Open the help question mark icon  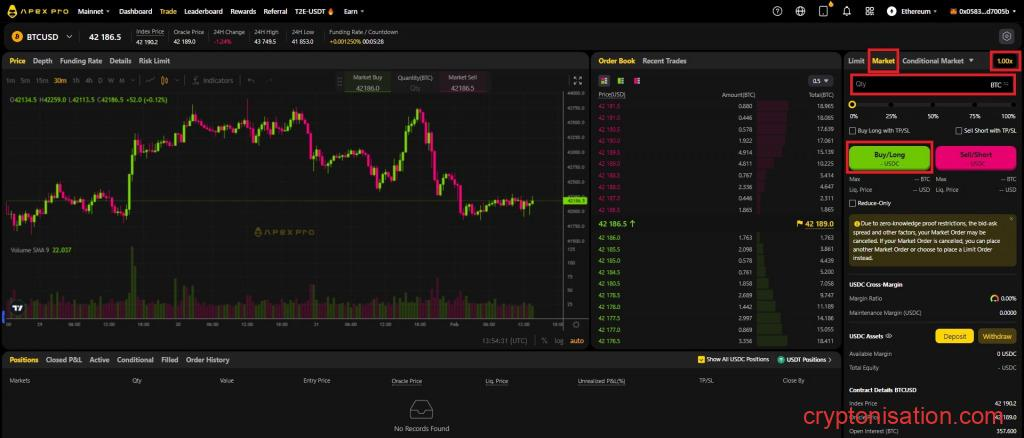tap(778, 11)
